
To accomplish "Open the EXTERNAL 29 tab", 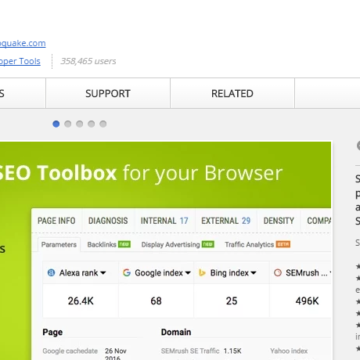I will (x=226, y=221).
